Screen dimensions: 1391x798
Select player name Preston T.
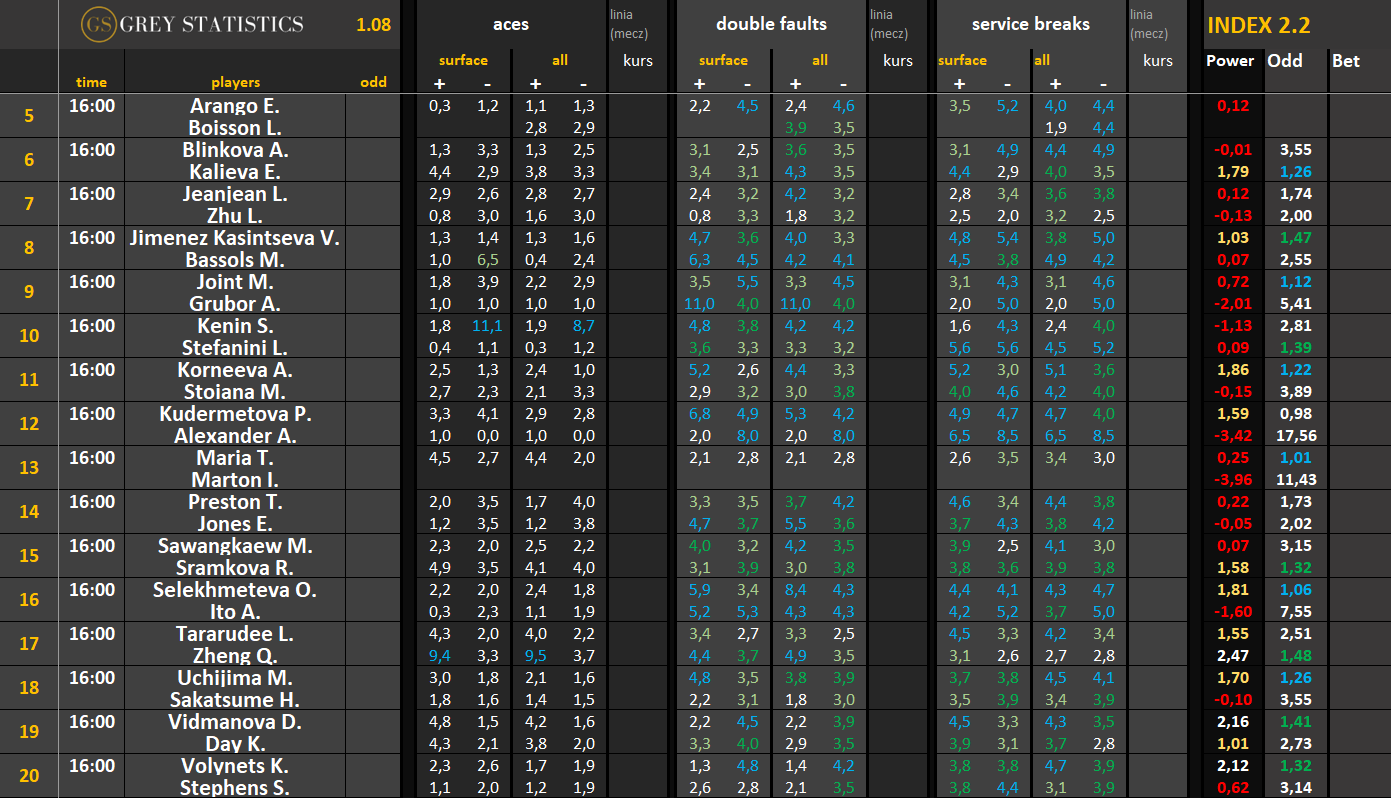[235, 502]
